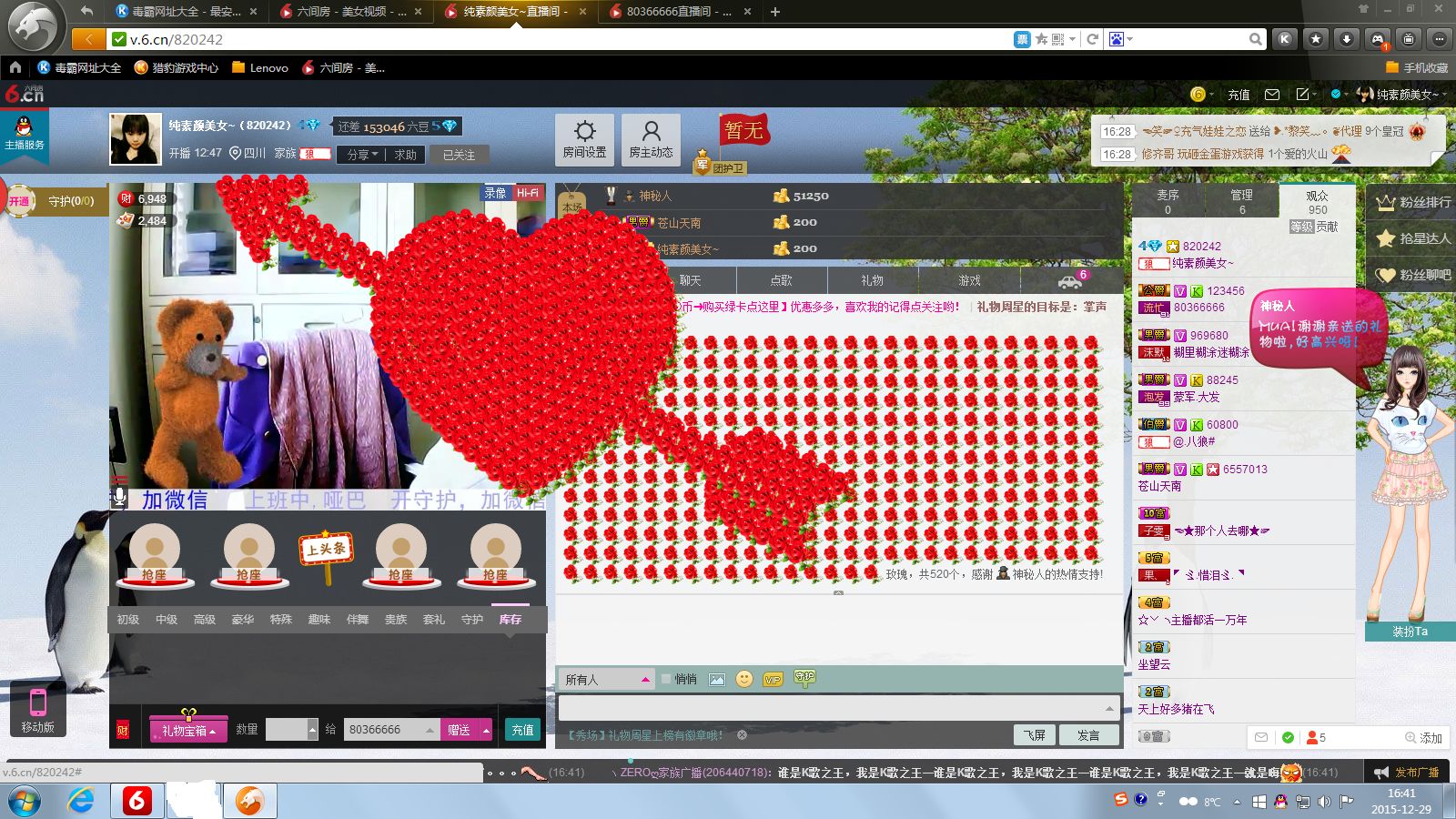
Task: Click the emoji smiley face icon
Action: pyautogui.click(x=744, y=679)
